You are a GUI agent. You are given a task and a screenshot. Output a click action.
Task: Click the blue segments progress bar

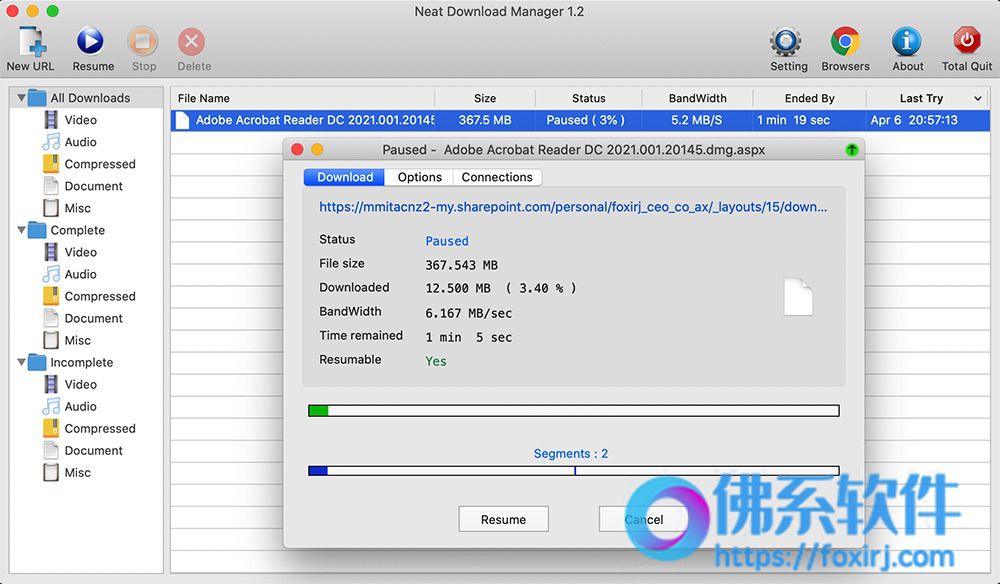click(x=573, y=471)
